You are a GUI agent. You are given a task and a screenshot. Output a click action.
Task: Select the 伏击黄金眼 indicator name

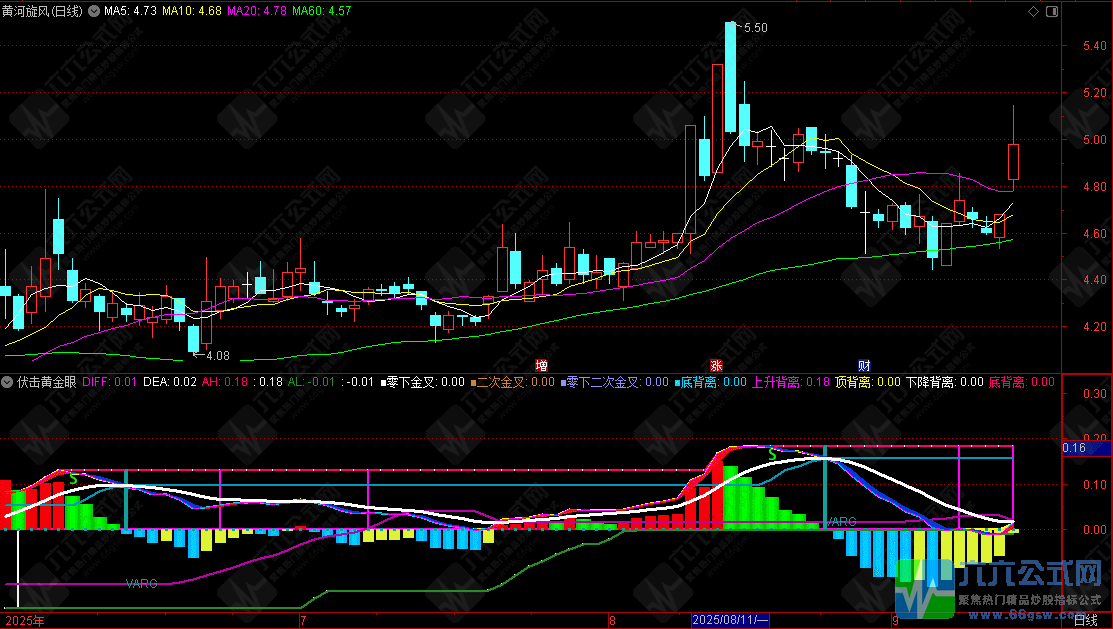click(x=47, y=382)
